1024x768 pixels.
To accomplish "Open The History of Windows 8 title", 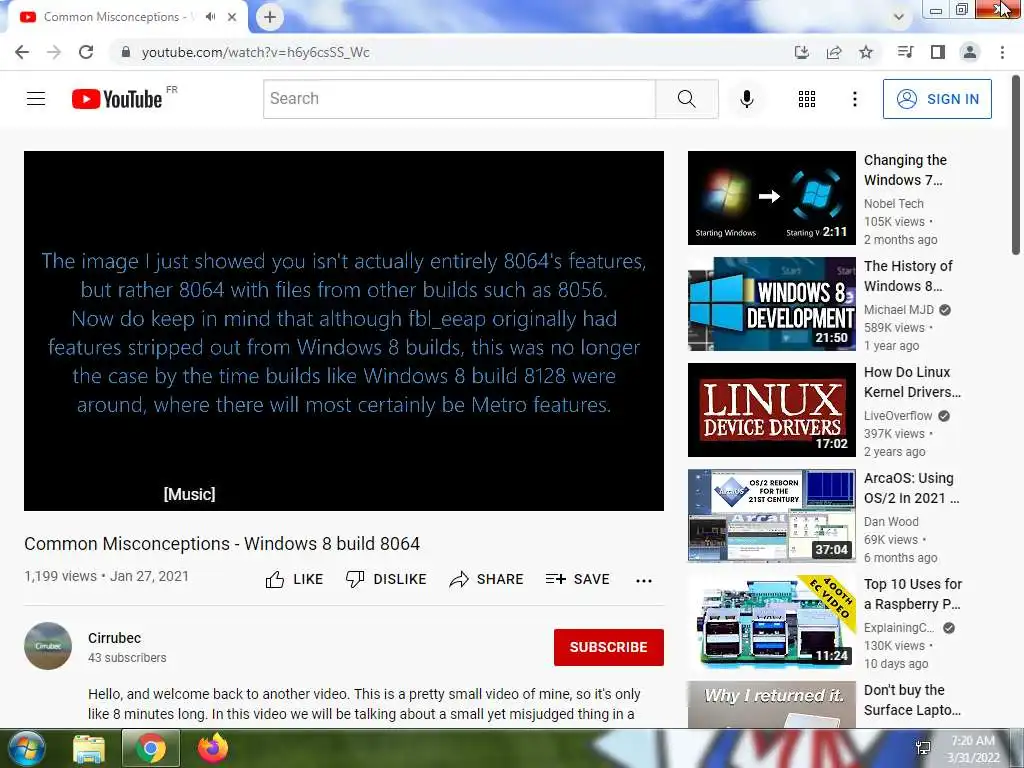I will 908,276.
